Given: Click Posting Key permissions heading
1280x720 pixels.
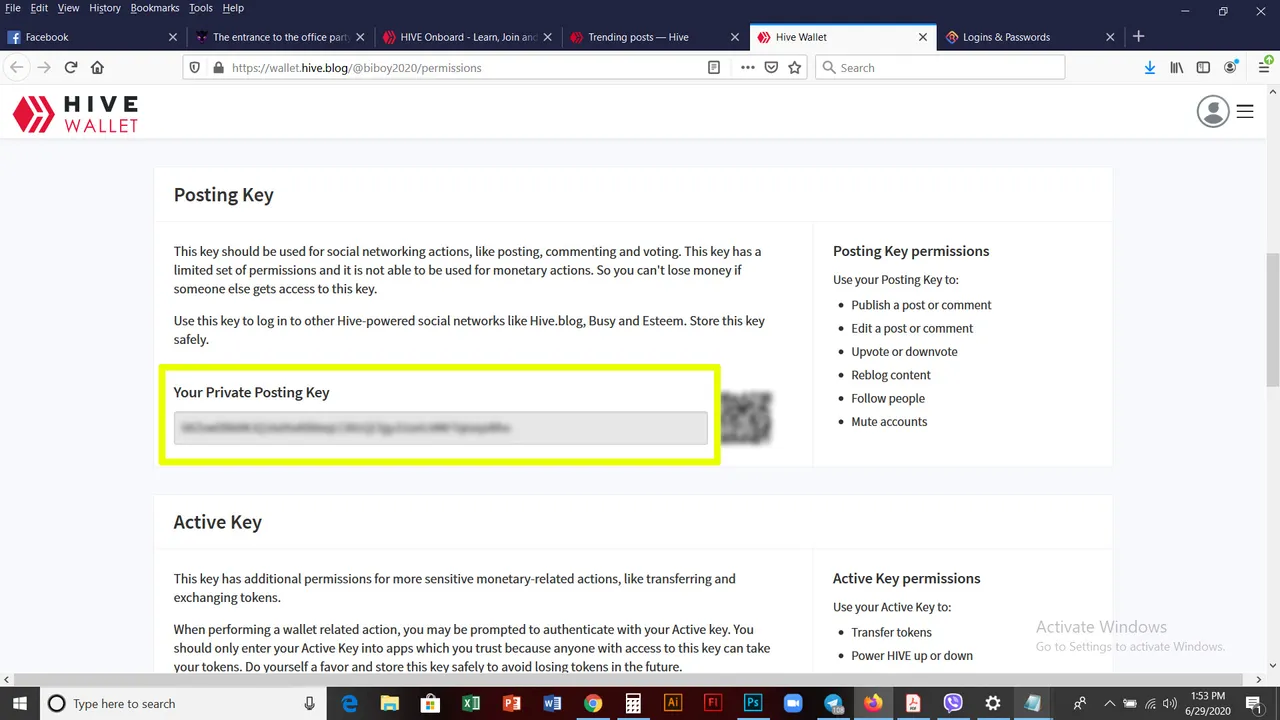Looking at the screenshot, I should click(911, 251).
